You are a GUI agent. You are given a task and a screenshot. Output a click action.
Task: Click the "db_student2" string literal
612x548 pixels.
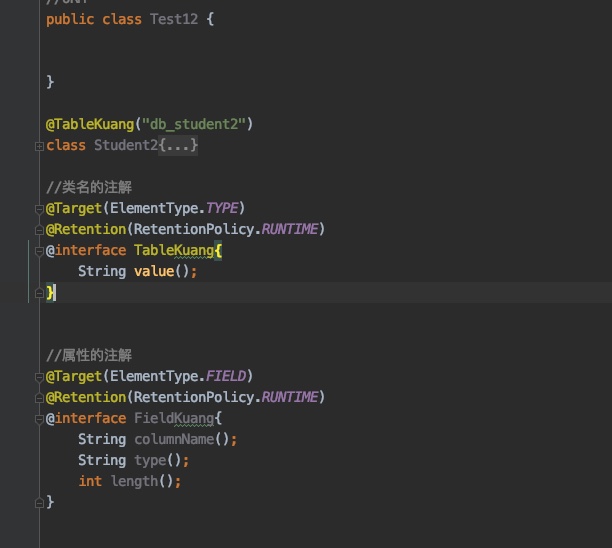[196, 124]
